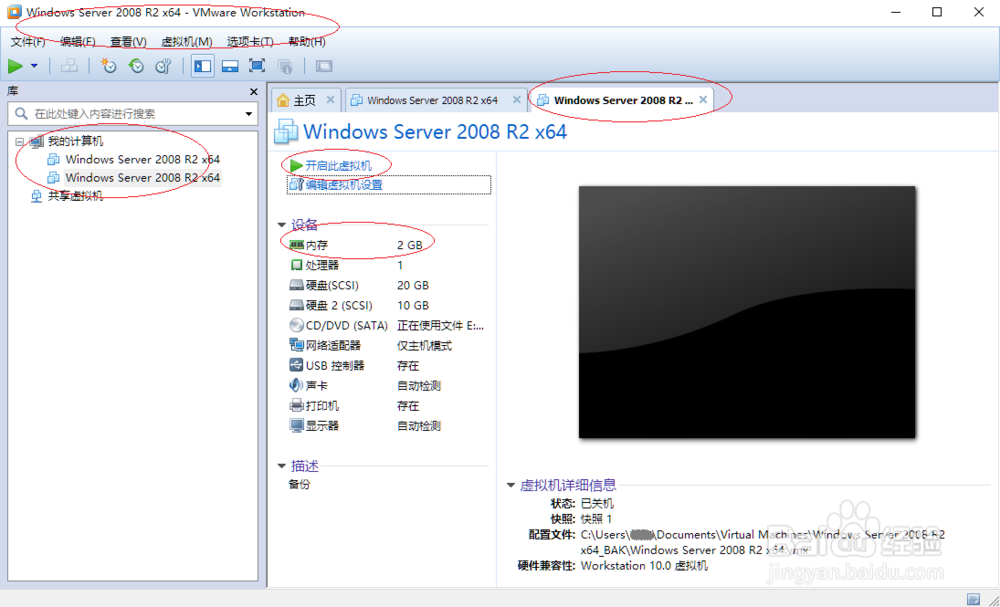Open the 选项卡(T) menu
Screen dimensions: 1000x607
[x=250, y=41]
